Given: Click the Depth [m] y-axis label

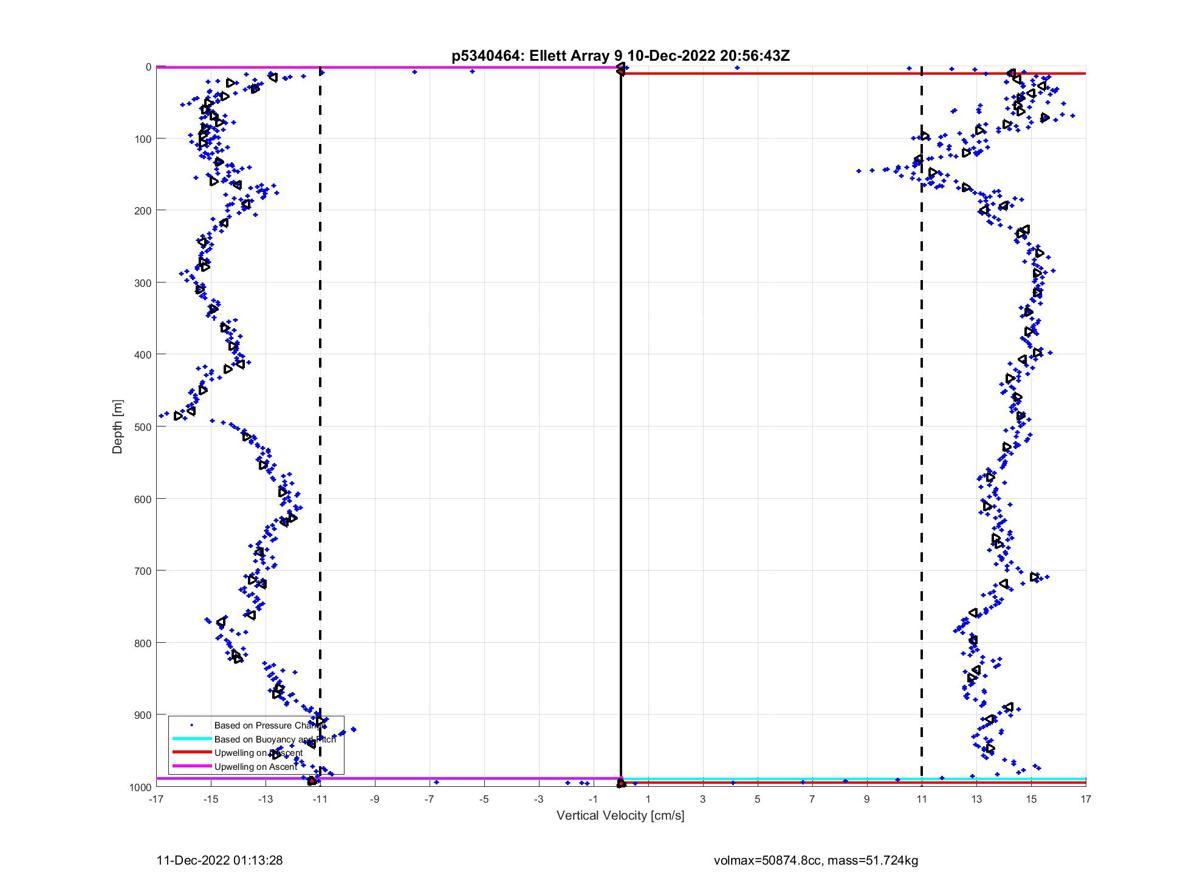Looking at the screenshot, I should [118, 427].
